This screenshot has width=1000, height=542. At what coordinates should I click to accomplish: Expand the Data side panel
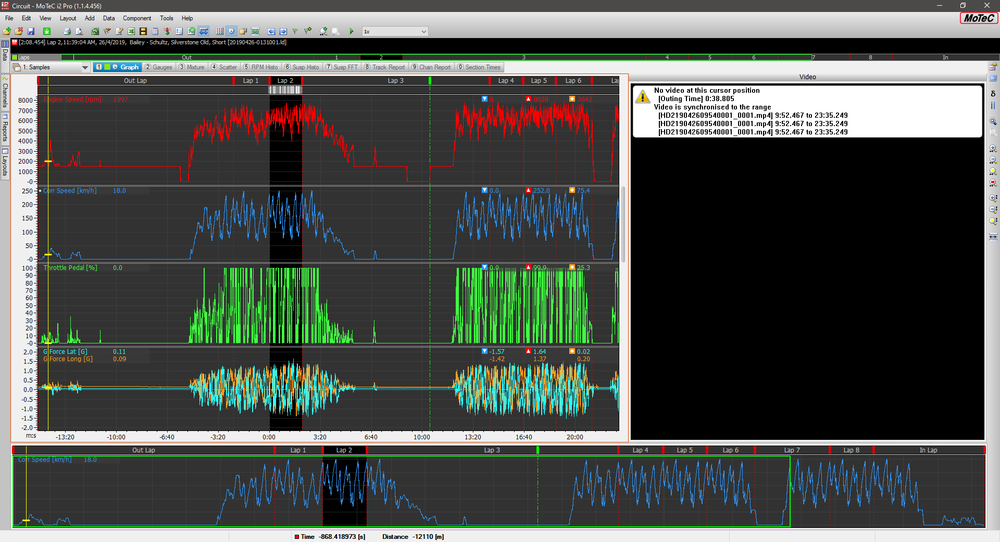pos(5,55)
